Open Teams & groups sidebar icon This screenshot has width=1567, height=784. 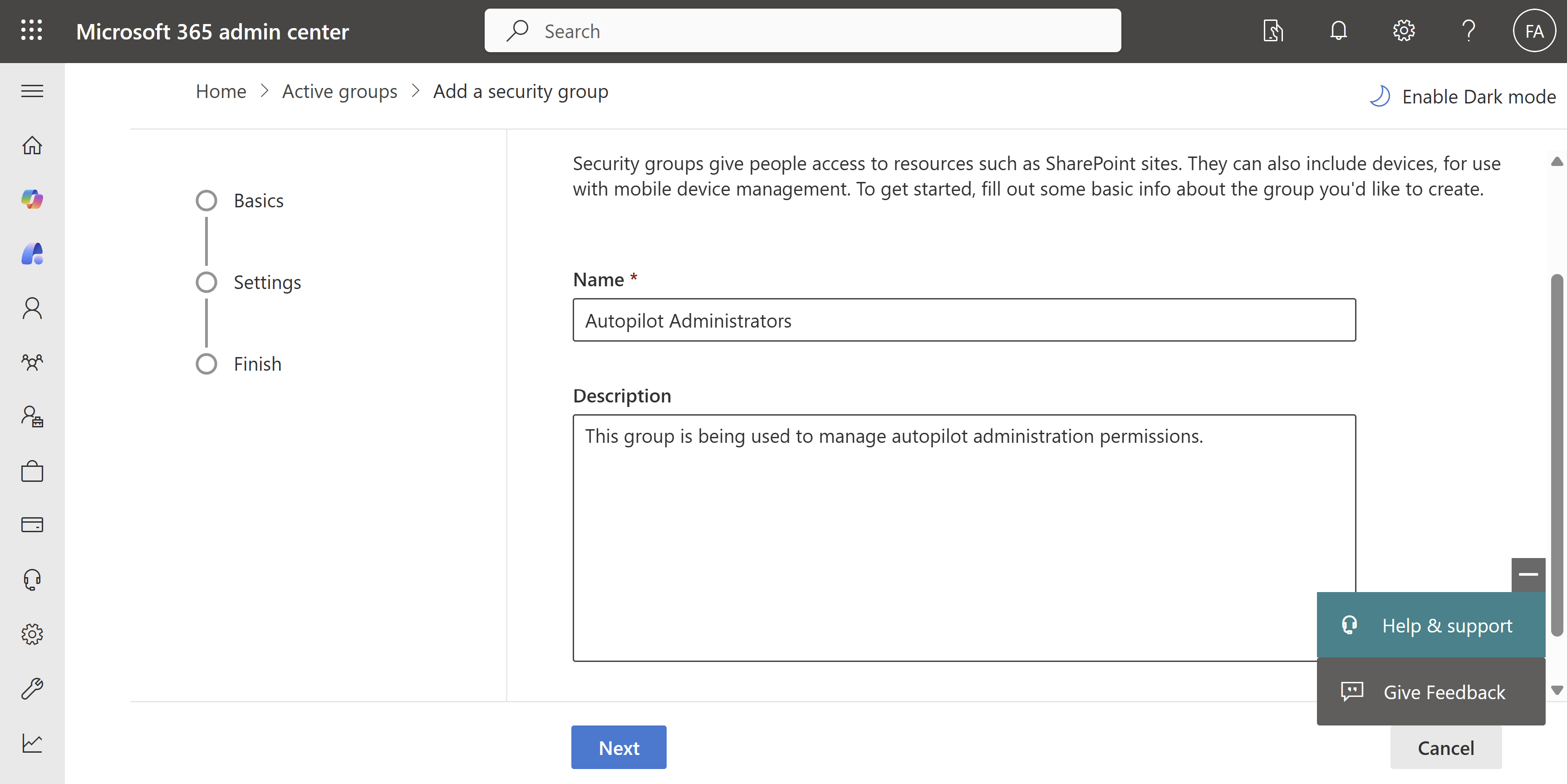pos(32,363)
